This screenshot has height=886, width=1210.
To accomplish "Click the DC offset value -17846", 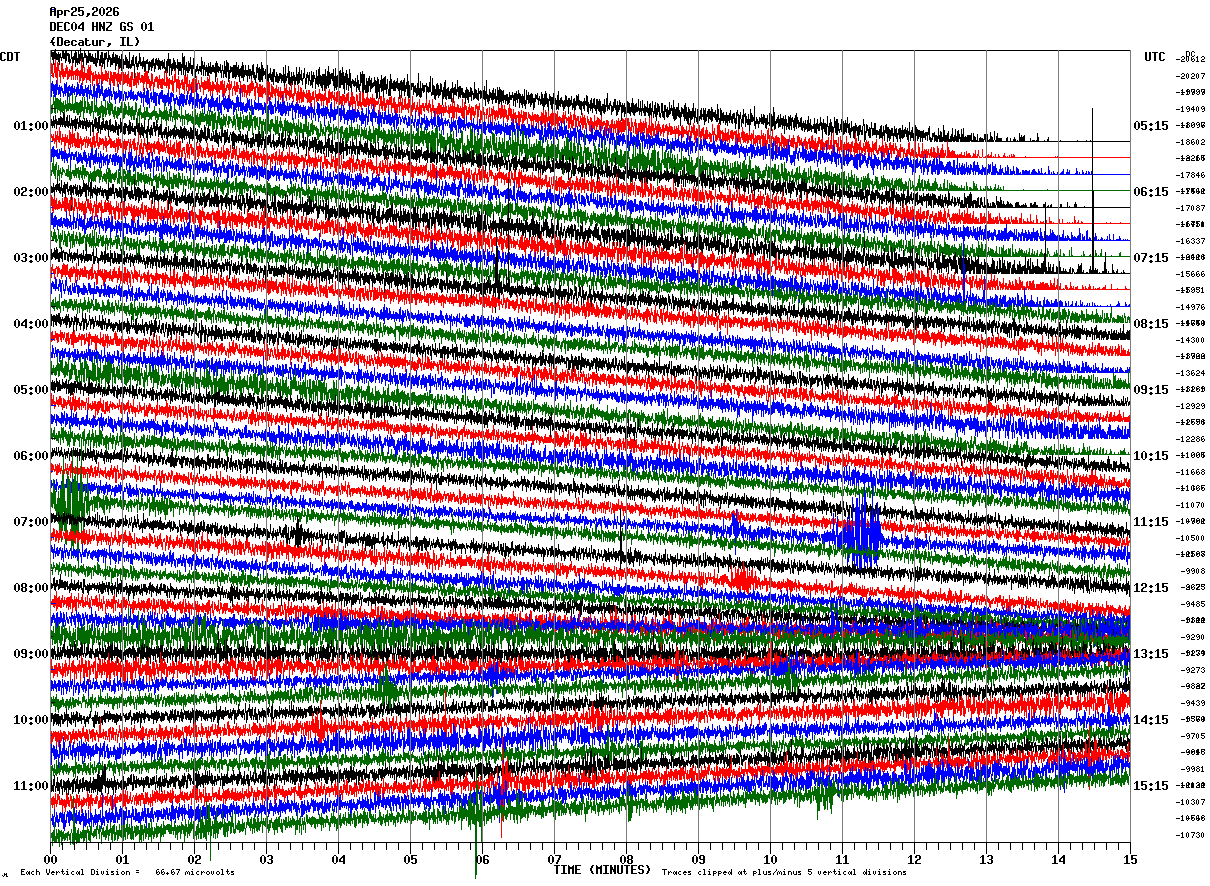I will pyautogui.click(x=1192, y=175).
